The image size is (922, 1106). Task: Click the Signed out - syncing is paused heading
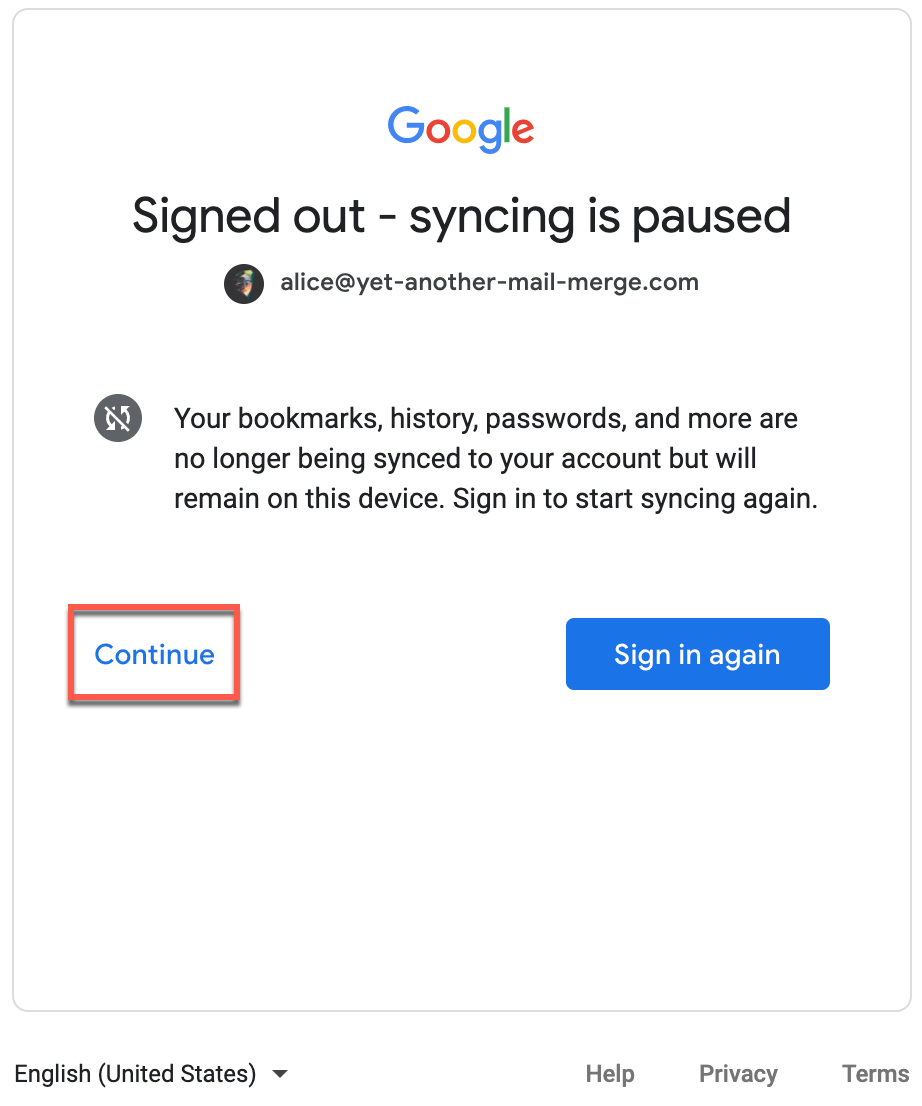pyautogui.click(x=461, y=216)
